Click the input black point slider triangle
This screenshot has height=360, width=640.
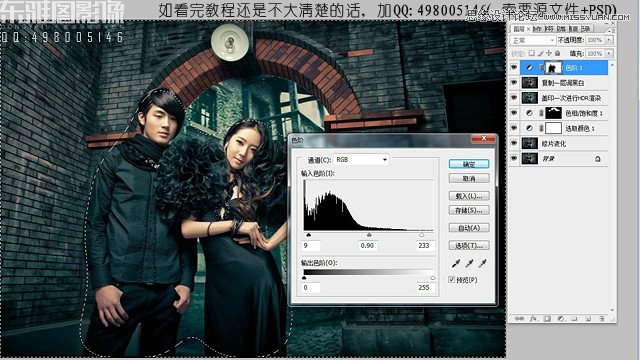point(309,235)
